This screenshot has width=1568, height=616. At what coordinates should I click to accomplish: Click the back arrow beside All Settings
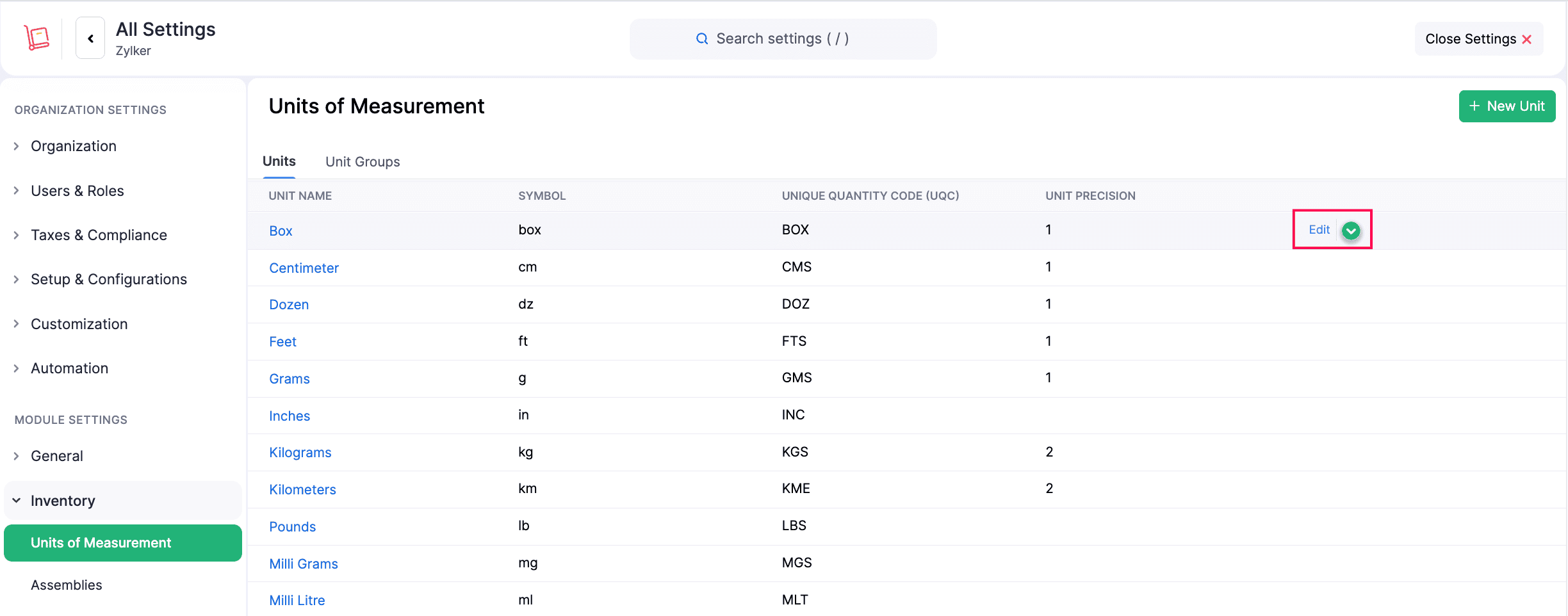pos(90,38)
